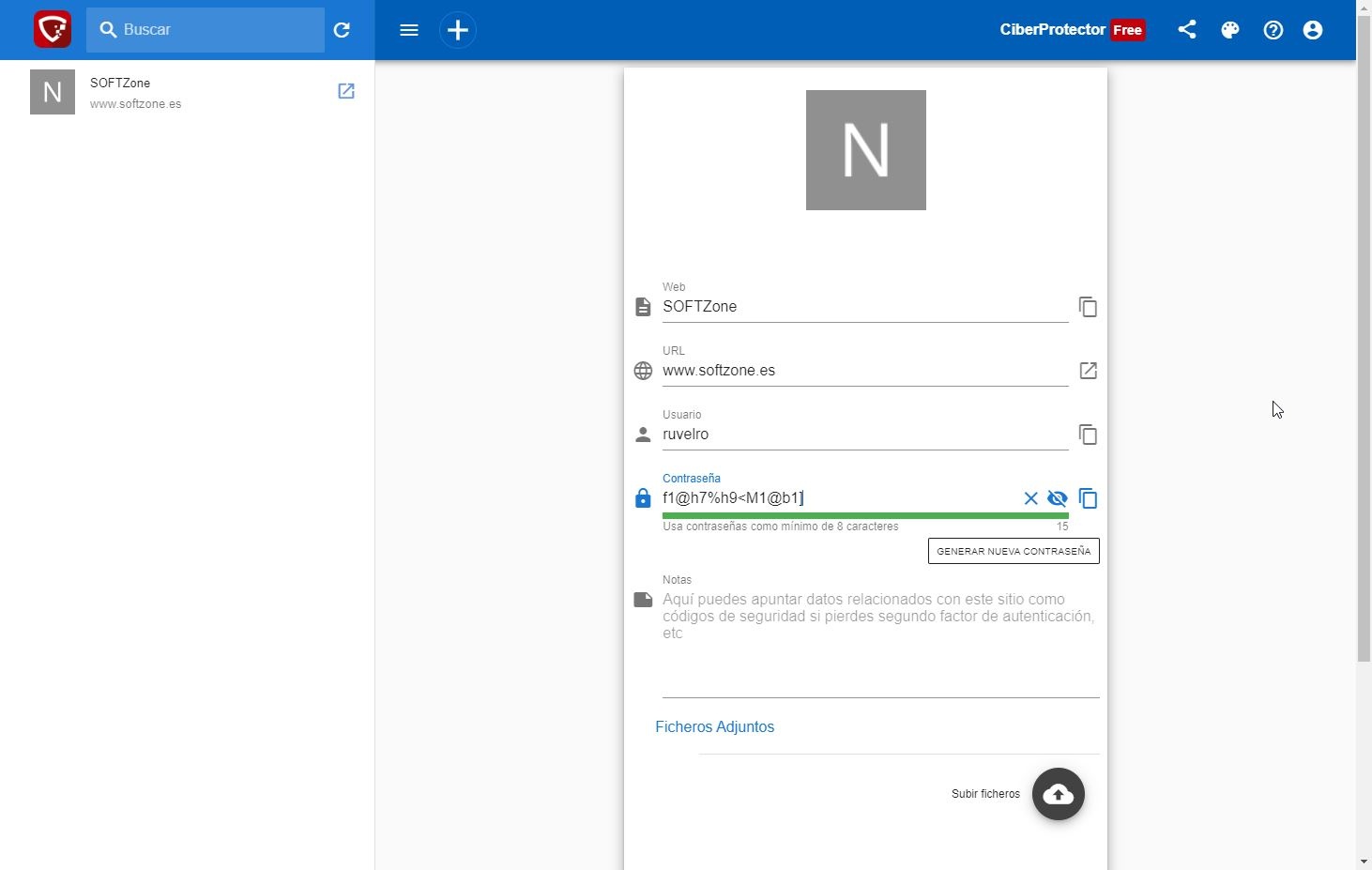
Task: Open the hamburger menu
Action: coord(409,30)
